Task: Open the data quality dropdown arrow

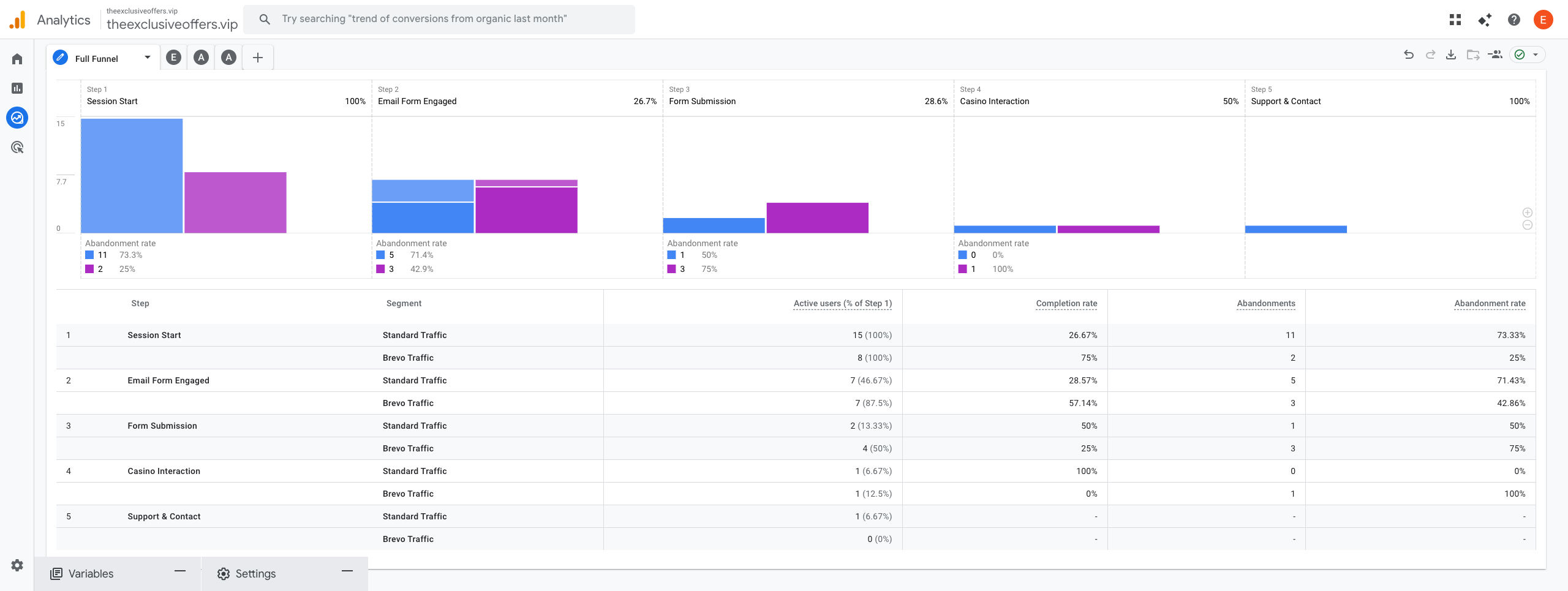Action: 1536,55
